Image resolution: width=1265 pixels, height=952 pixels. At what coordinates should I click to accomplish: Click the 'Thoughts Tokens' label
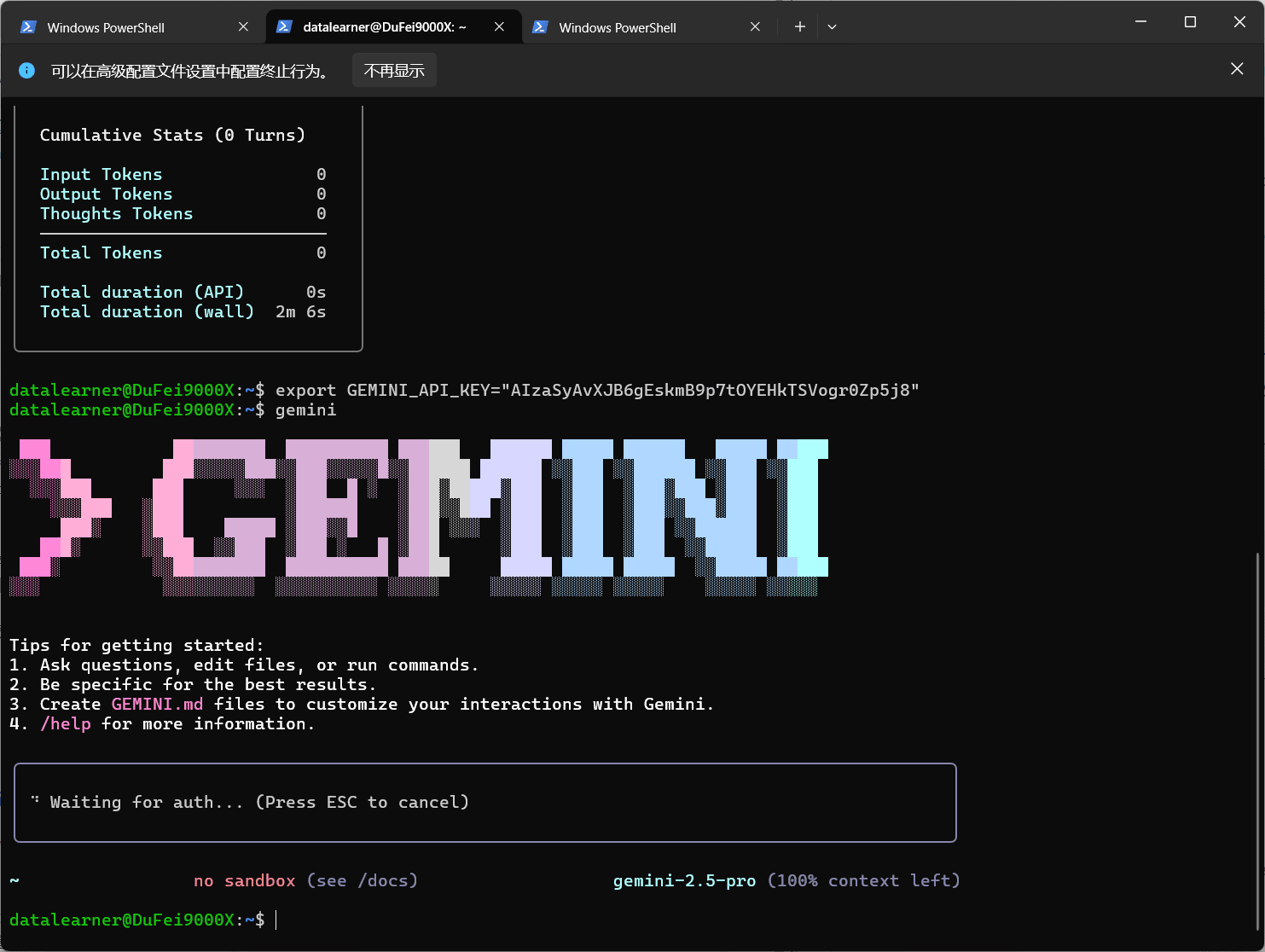tap(116, 213)
